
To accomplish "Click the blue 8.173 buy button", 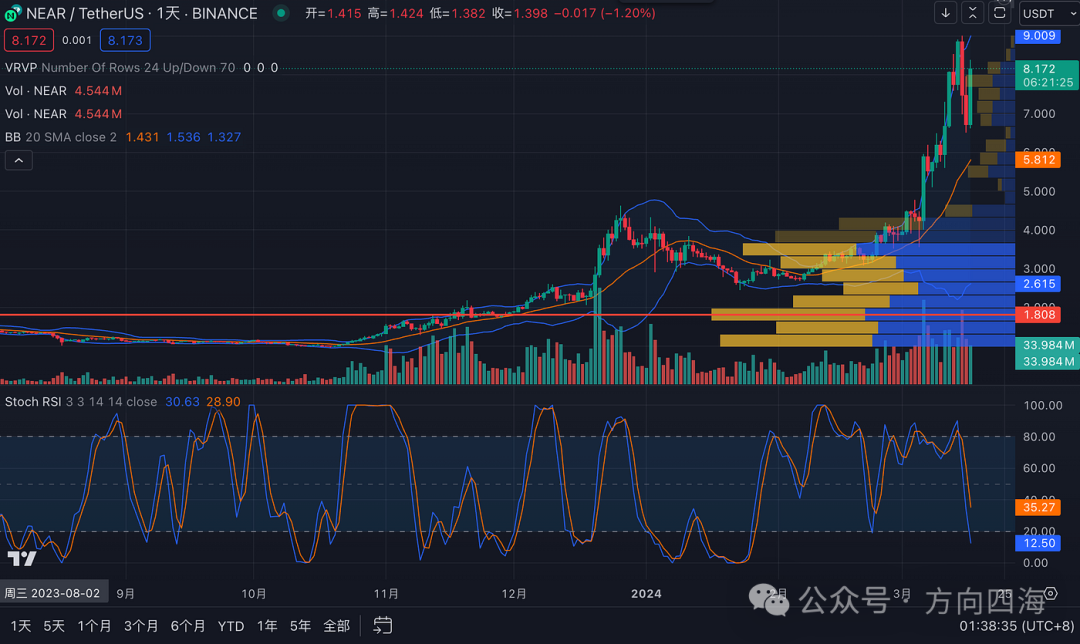I will (x=125, y=41).
